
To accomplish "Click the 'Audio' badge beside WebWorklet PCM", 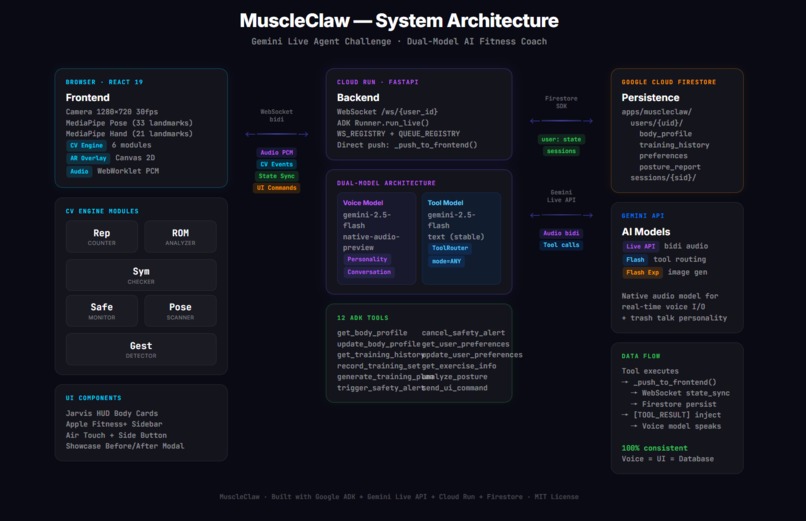I will (79, 171).
